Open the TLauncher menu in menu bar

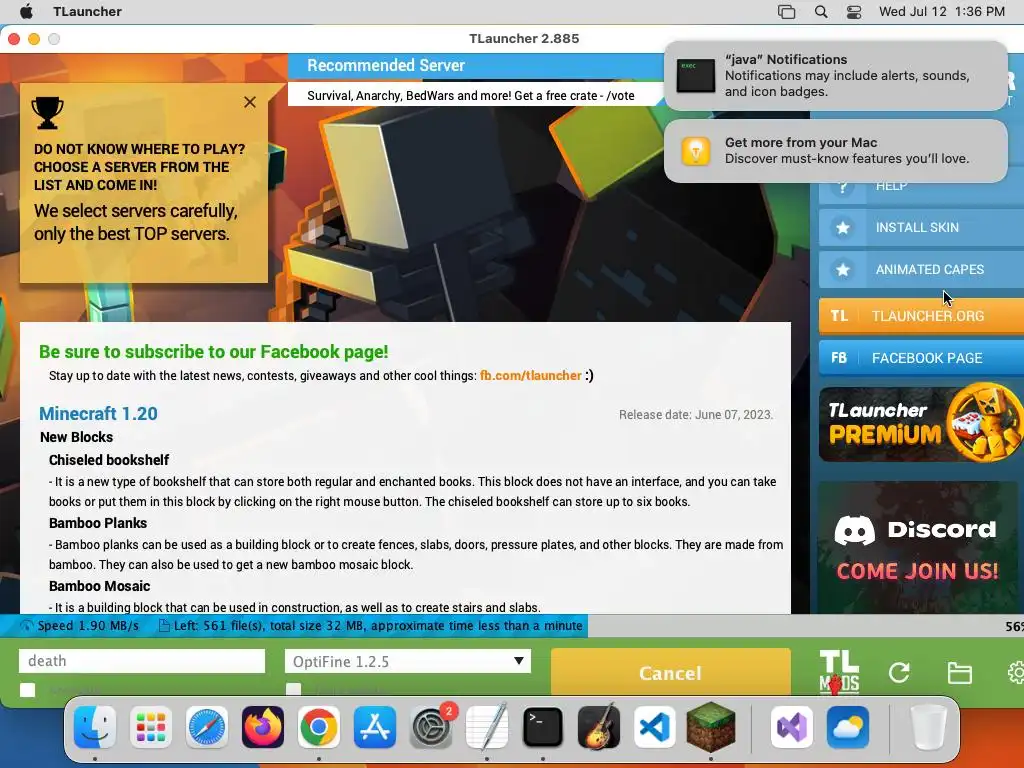pos(88,12)
